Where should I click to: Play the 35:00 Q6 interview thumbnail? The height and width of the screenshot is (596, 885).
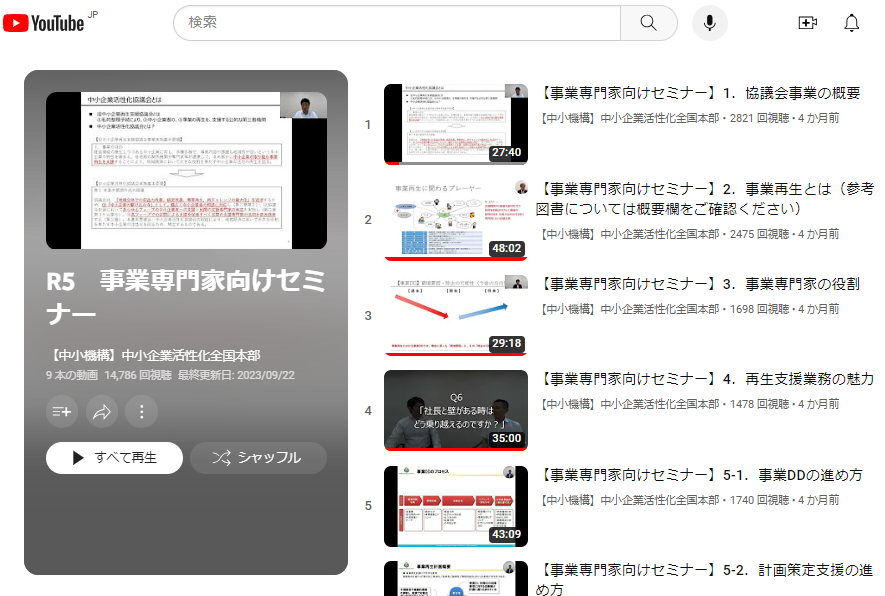[x=456, y=410]
